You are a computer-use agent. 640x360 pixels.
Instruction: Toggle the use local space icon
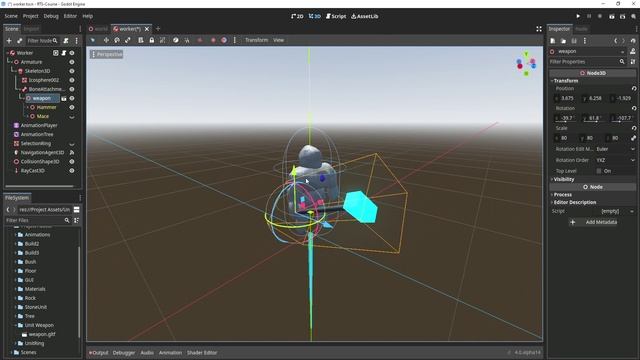pos(176,40)
